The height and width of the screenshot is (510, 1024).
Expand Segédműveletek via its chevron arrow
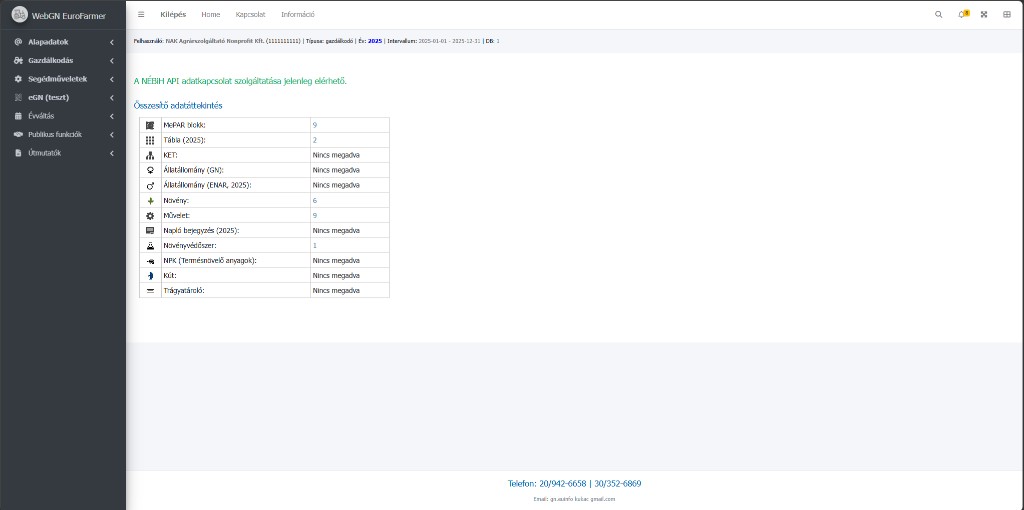pos(112,79)
